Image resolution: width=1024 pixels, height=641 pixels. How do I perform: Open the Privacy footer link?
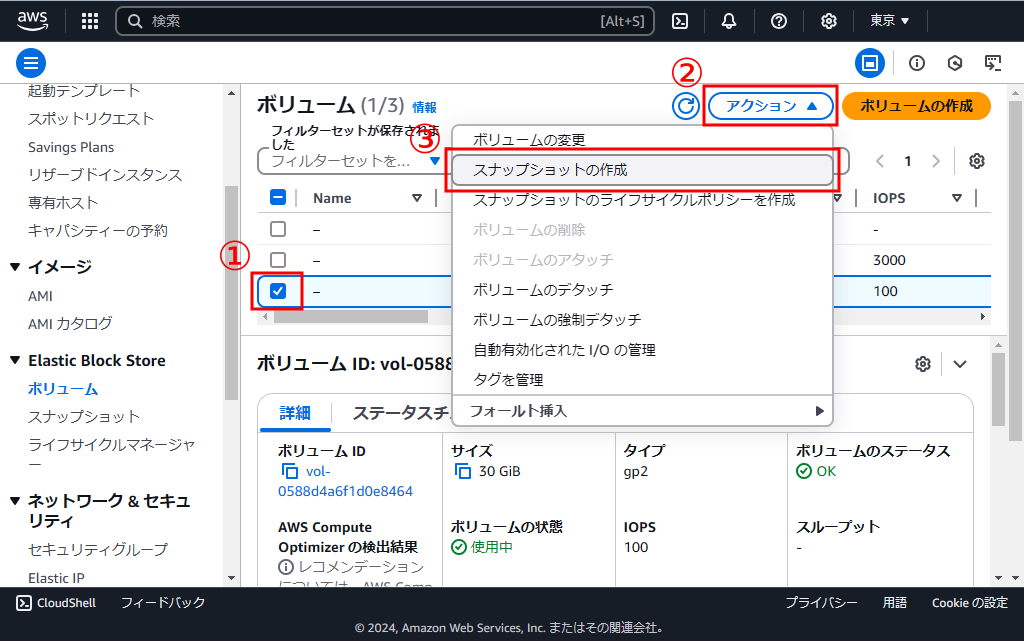pyautogui.click(x=821, y=602)
